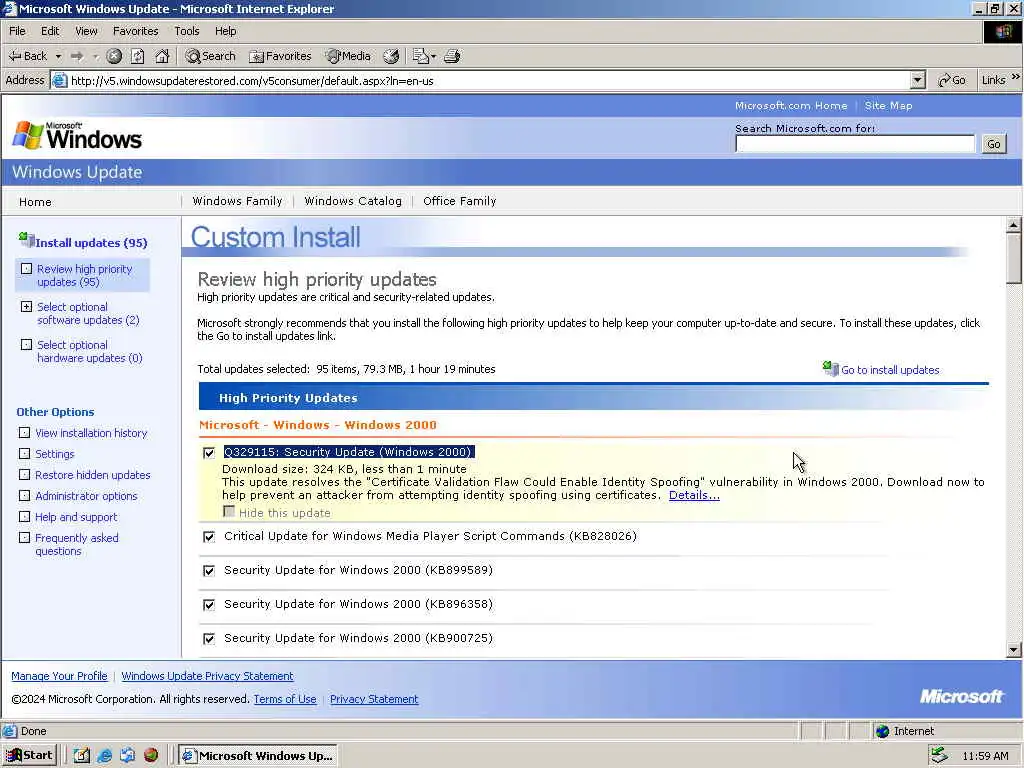Open the Forward button history dropdown arrow
The height and width of the screenshot is (768, 1024).
95,56
